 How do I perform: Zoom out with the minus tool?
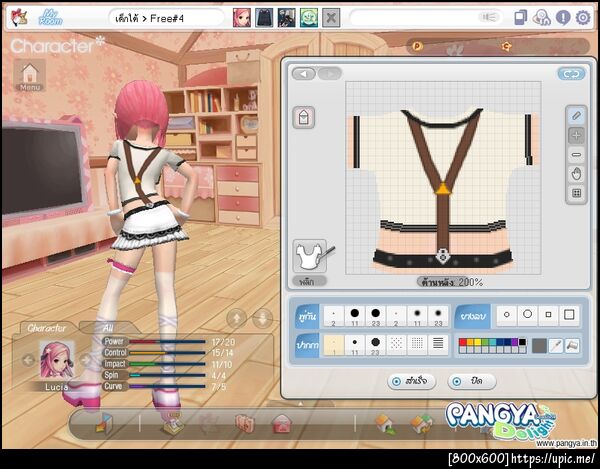576,155
